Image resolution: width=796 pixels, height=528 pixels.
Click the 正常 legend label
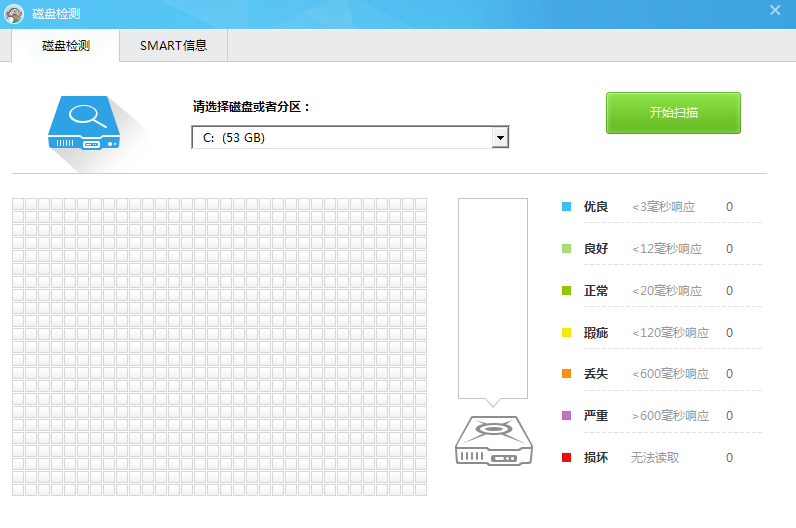596,290
